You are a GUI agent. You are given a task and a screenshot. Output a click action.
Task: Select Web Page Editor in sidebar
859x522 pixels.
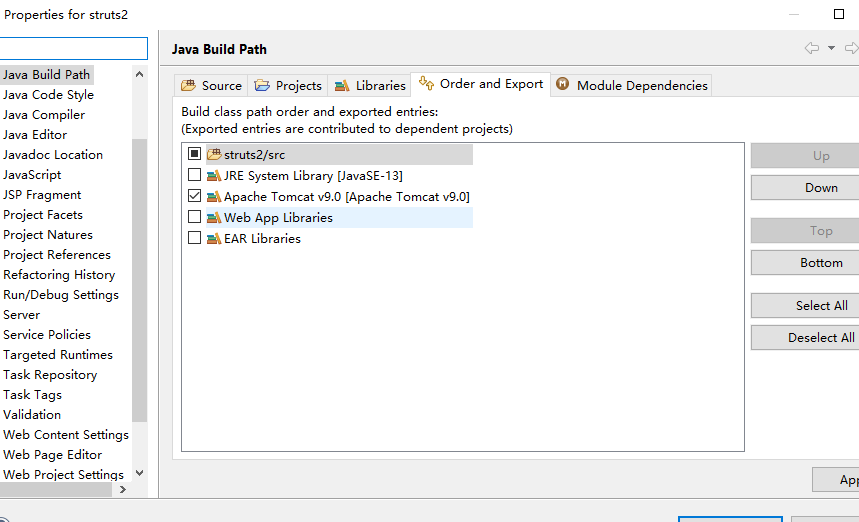coord(53,455)
